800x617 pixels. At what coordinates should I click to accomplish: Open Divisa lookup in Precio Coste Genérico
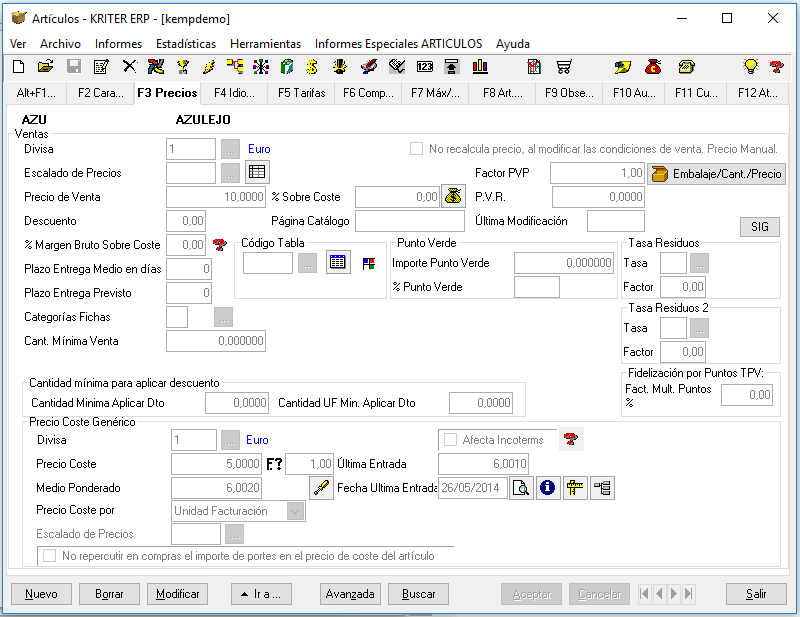[231, 439]
